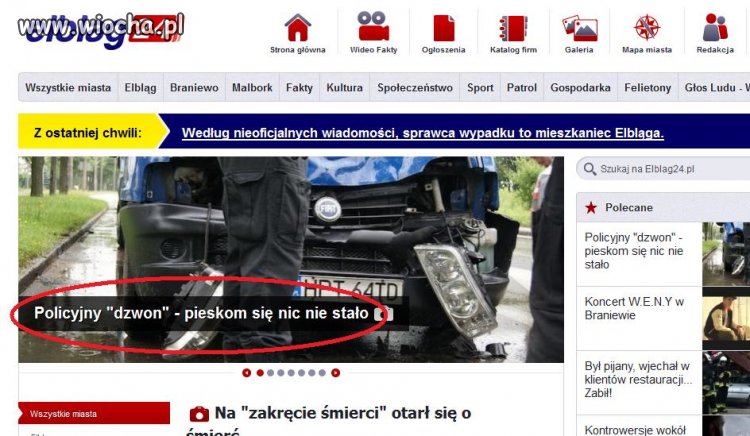Open the Gospodarka section
750x436 pixels.
pyautogui.click(x=580, y=87)
